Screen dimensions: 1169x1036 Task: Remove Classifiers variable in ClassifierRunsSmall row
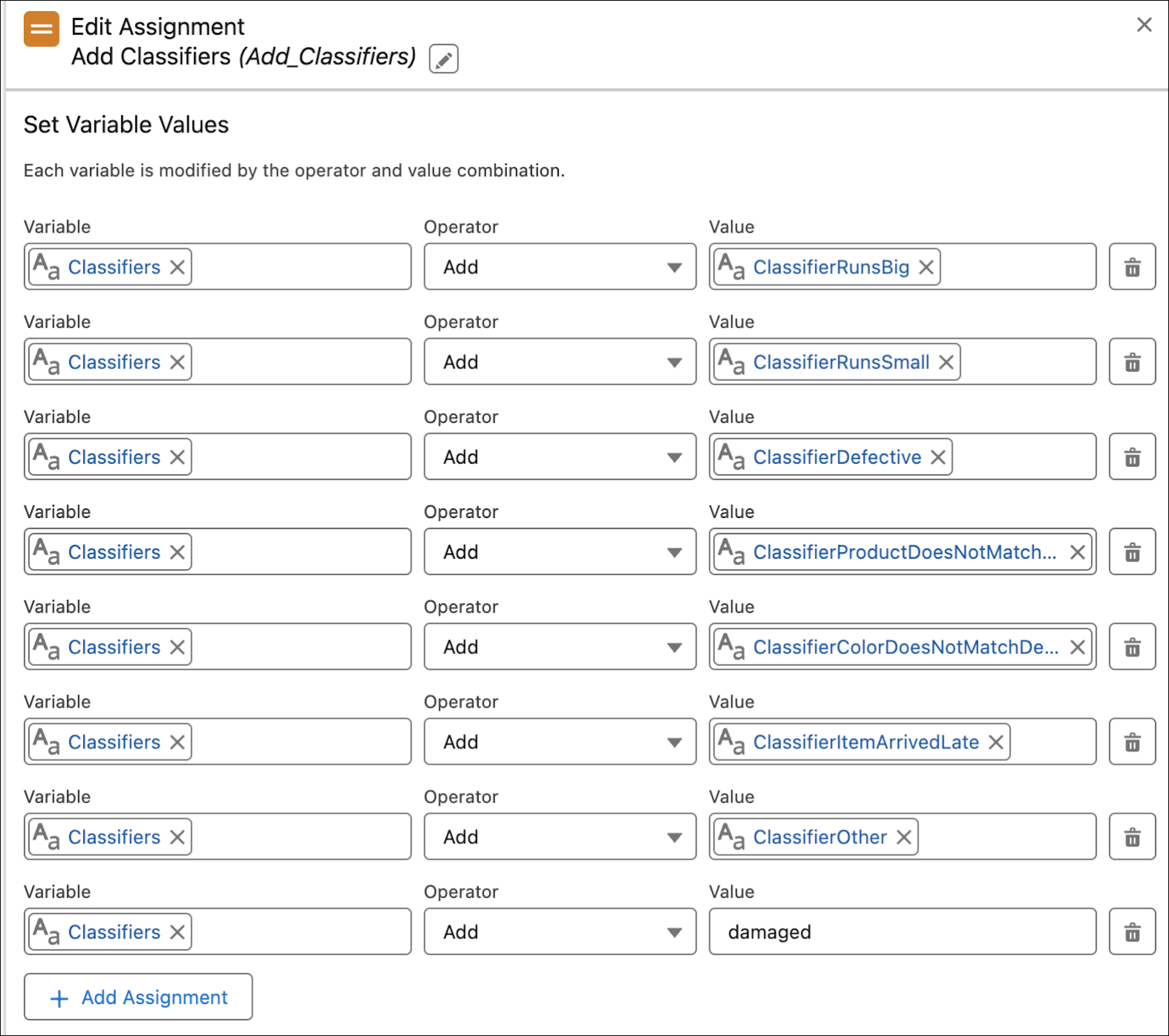tap(177, 362)
